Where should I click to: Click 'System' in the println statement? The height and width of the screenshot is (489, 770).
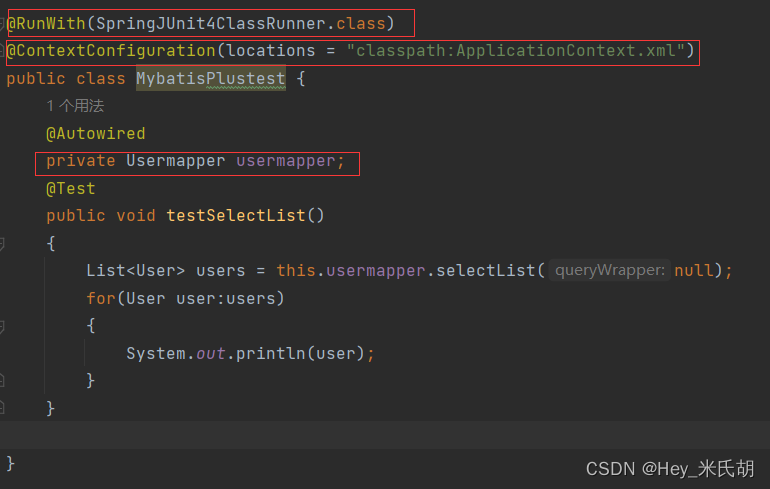pyautogui.click(x=156, y=353)
